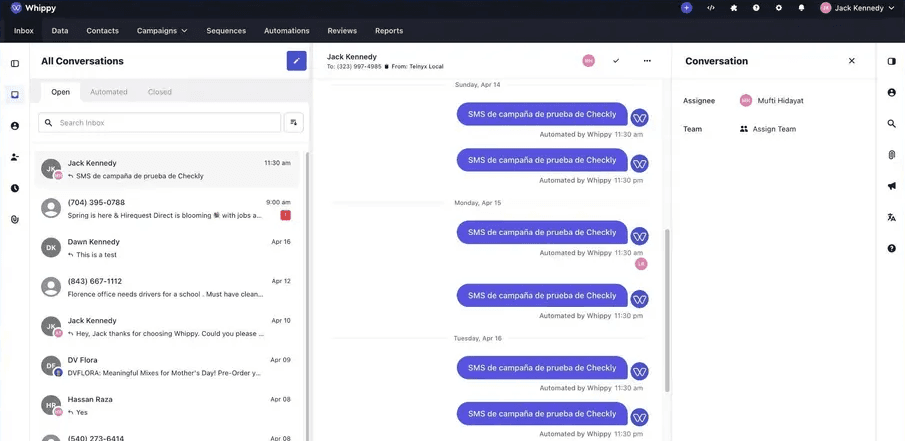Open the notifications bell

click(x=801, y=8)
